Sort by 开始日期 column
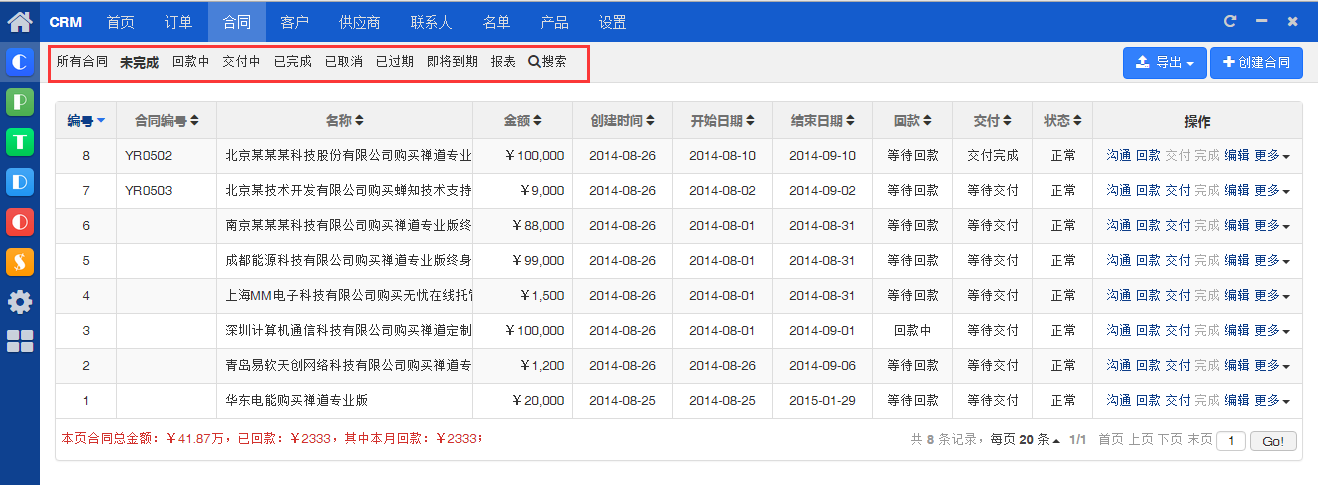 tap(722, 121)
